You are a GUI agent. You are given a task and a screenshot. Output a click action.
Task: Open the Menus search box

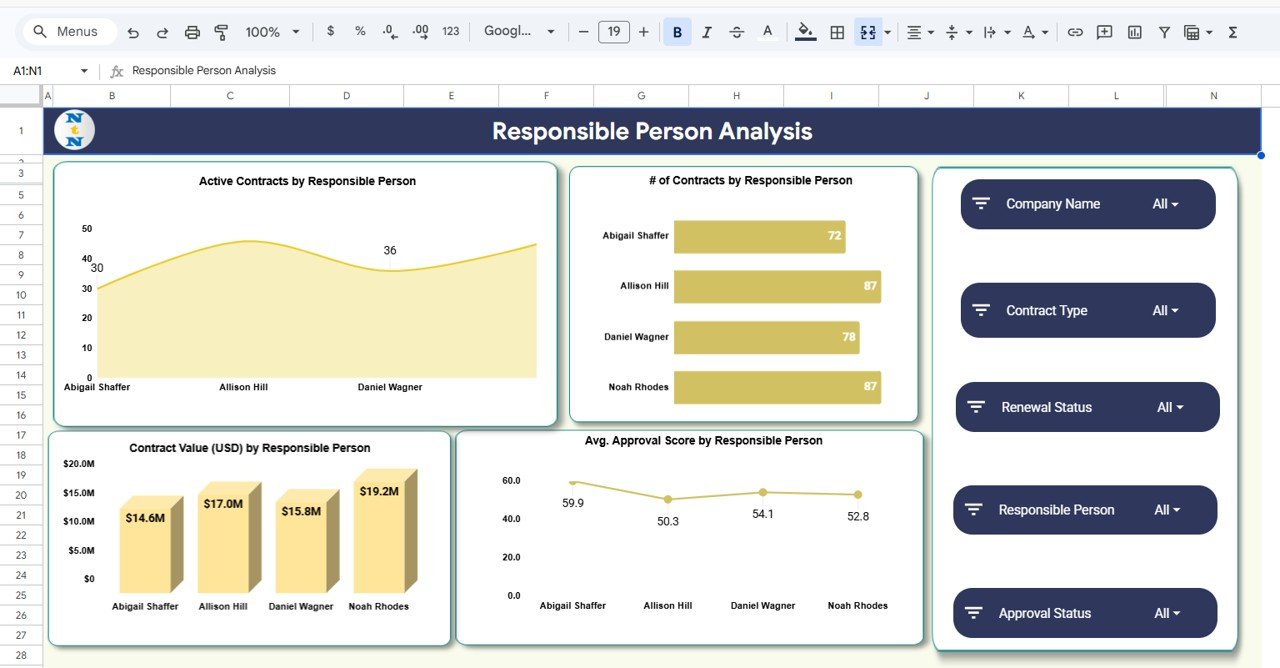[x=68, y=31]
